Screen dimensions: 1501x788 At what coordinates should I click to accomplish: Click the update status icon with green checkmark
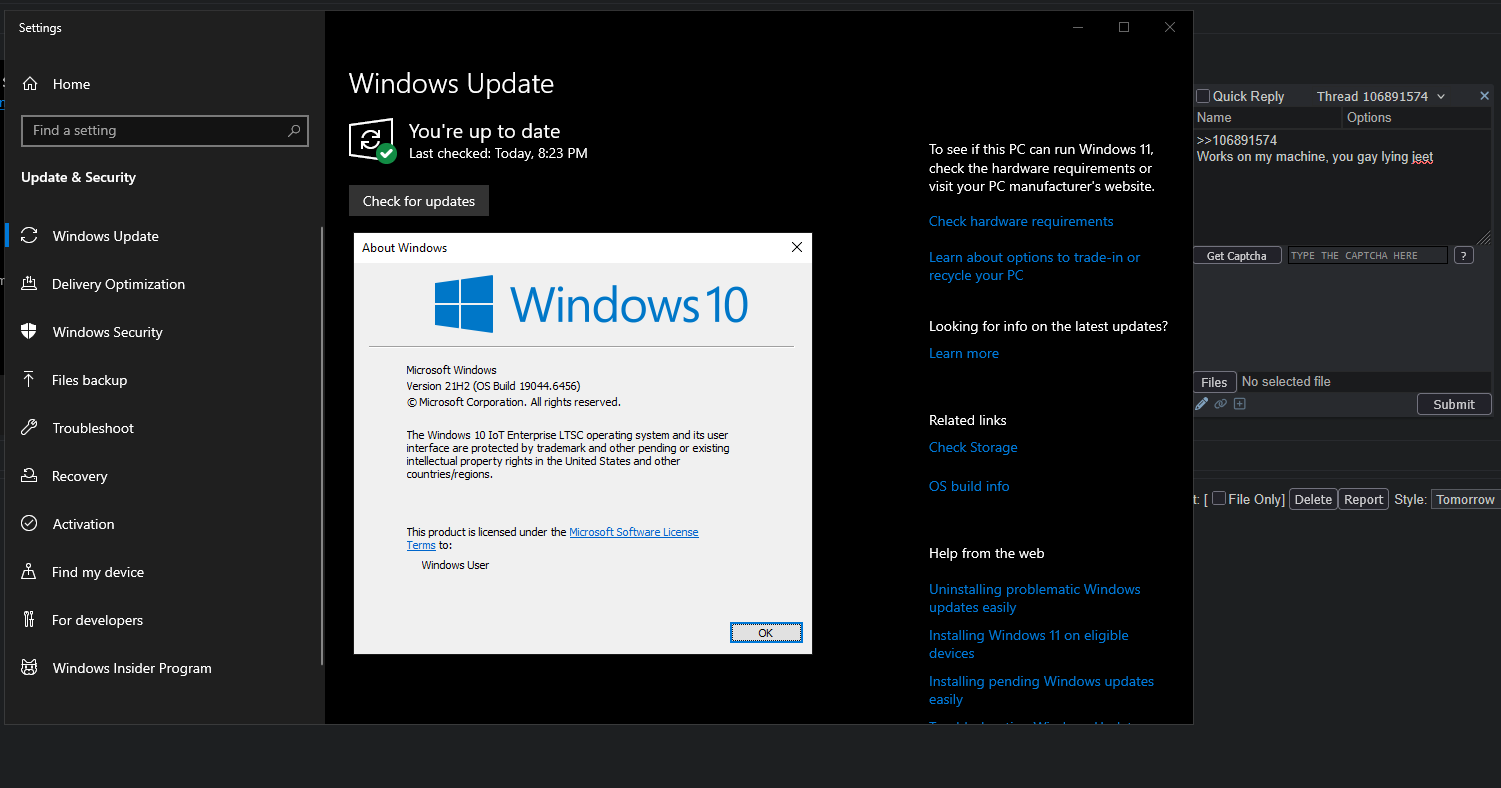point(372,141)
